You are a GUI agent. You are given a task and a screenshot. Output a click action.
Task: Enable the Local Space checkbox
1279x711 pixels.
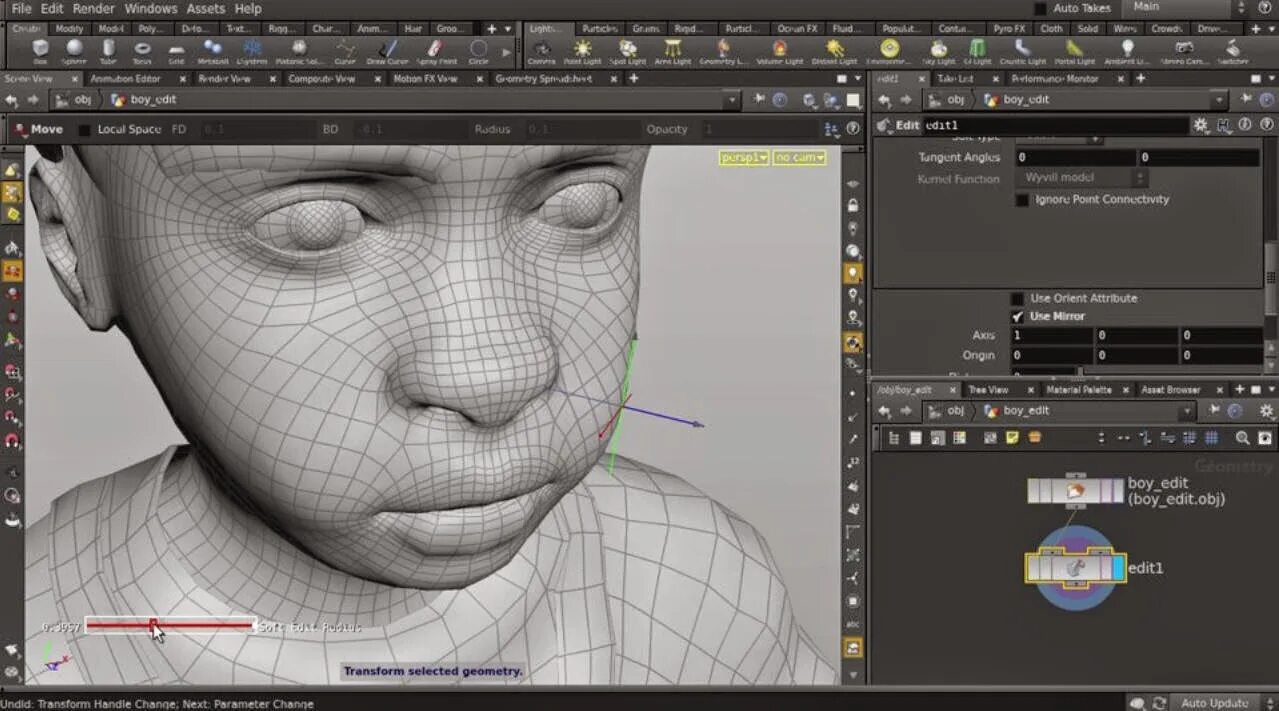(x=85, y=130)
